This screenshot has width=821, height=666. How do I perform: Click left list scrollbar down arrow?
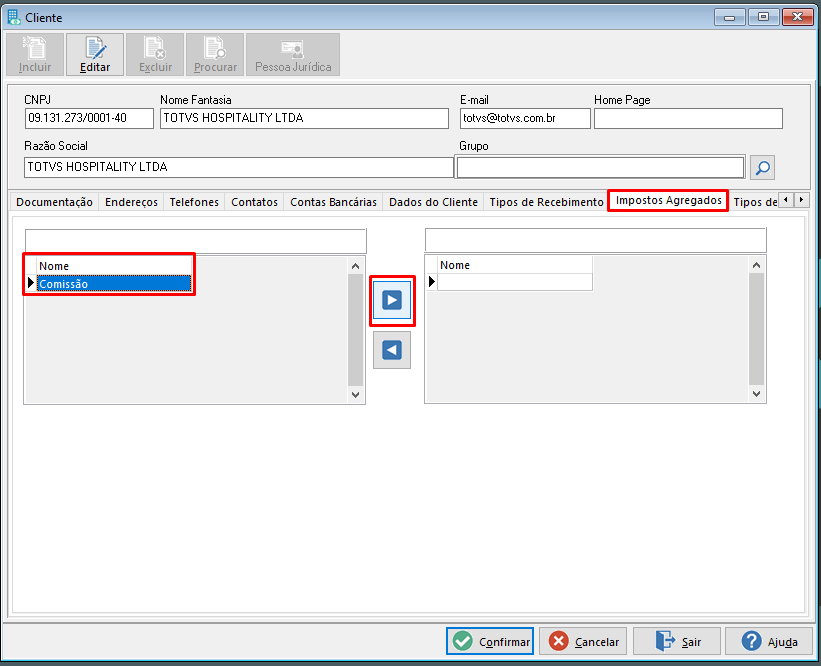point(356,395)
